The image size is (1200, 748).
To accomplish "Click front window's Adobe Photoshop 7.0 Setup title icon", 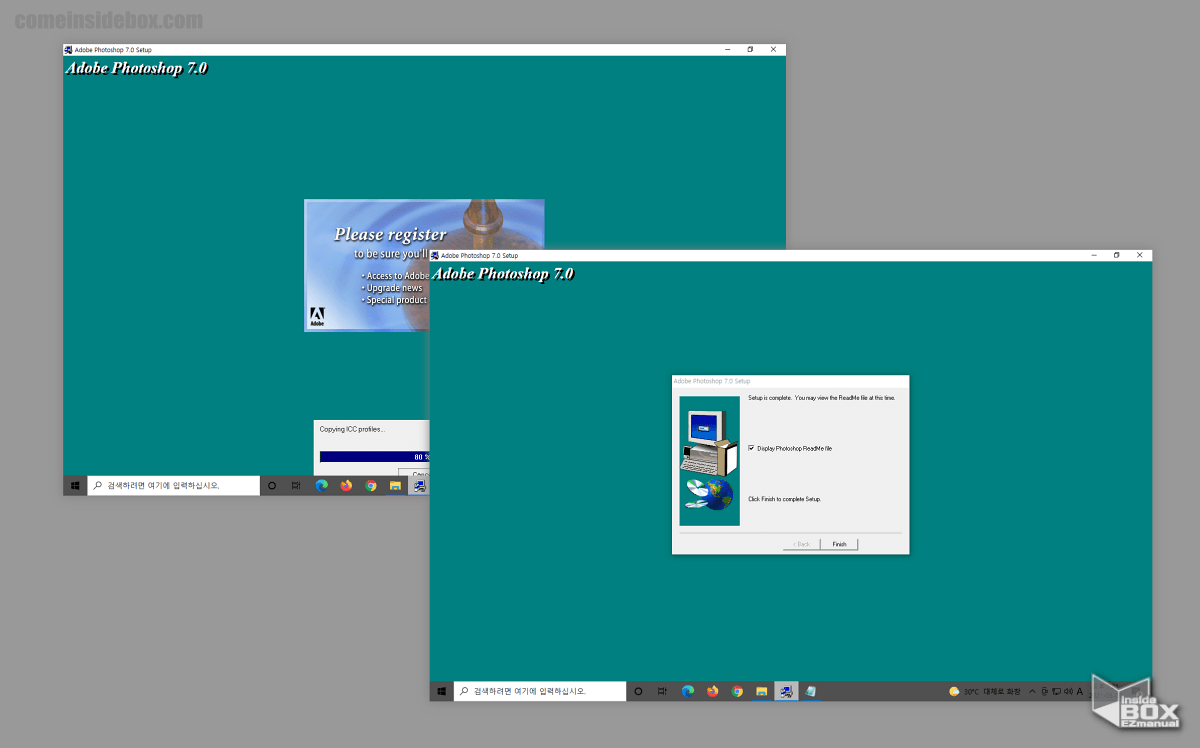I will (435, 255).
